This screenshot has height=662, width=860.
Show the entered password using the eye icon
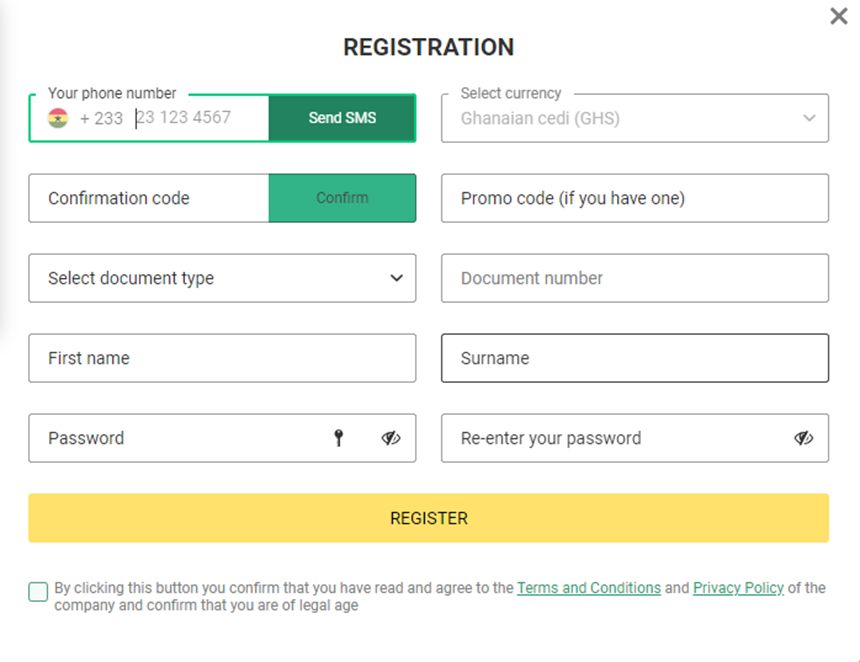pos(393,438)
